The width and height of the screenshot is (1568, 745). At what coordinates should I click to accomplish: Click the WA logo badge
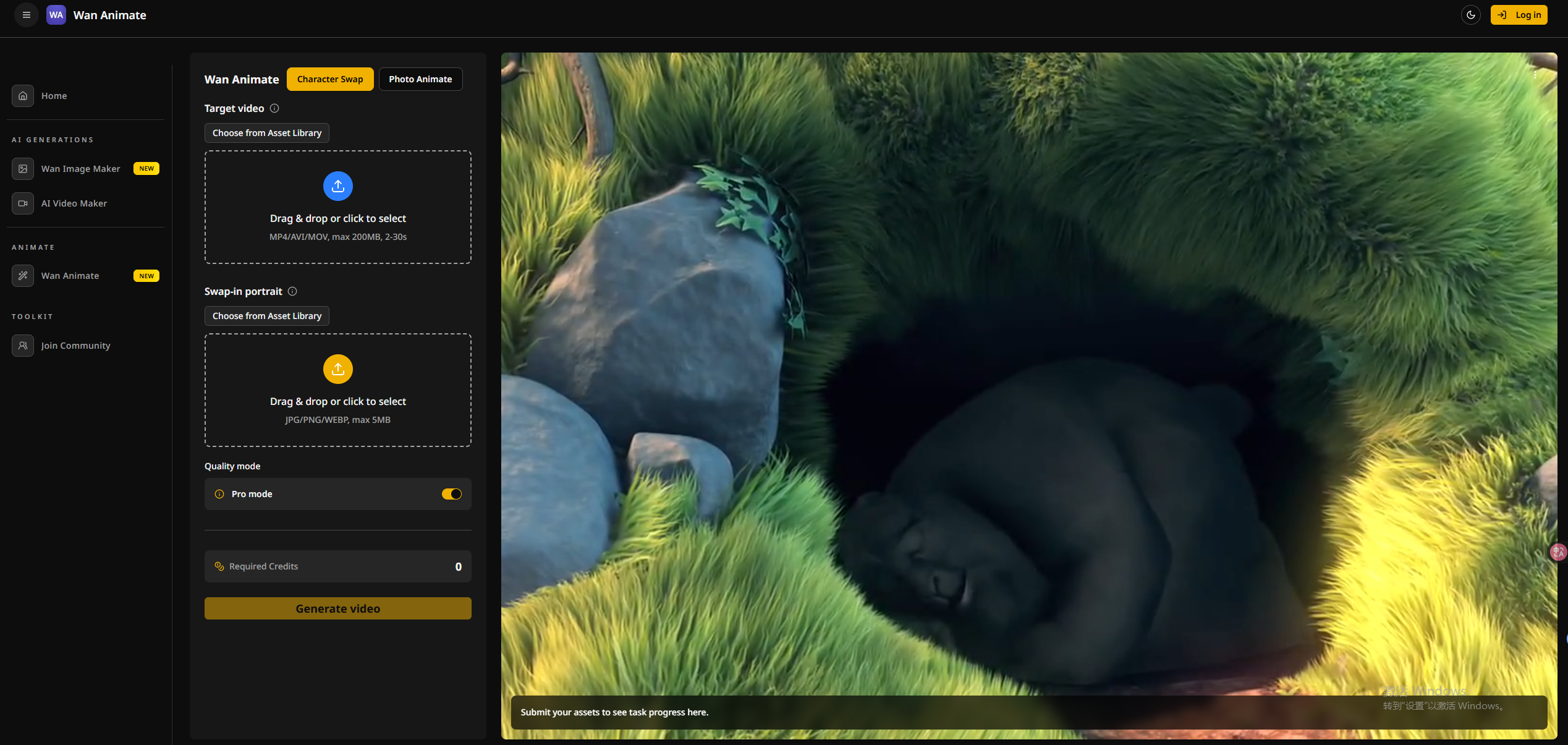click(x=56, y=15)
